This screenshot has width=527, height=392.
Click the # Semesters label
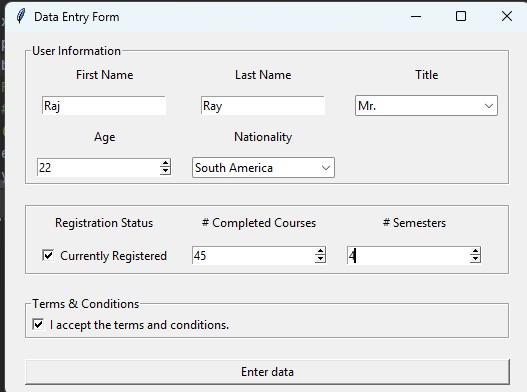pos(414,223)
